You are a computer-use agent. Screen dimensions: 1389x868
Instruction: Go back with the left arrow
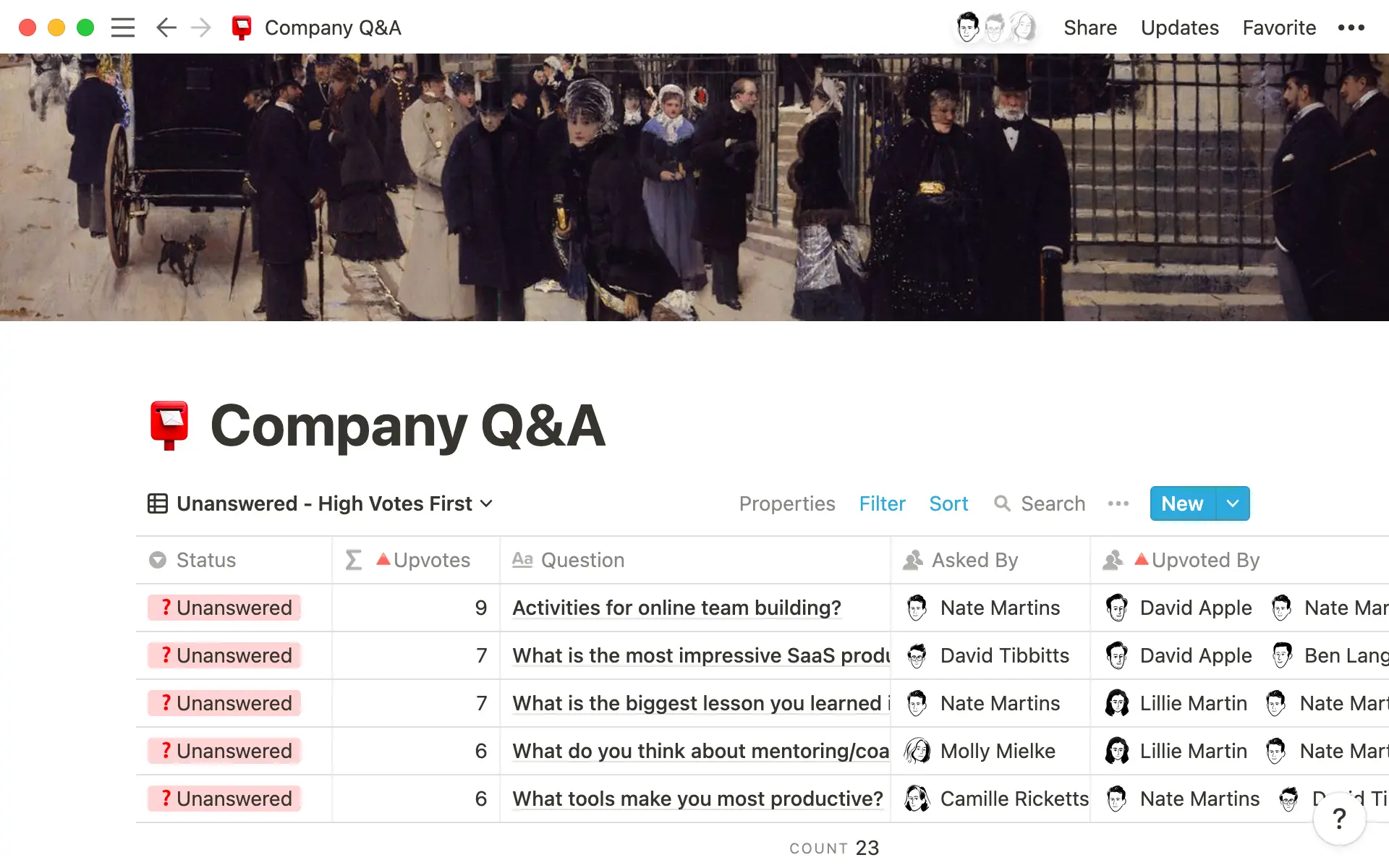(x=166, y=27)
